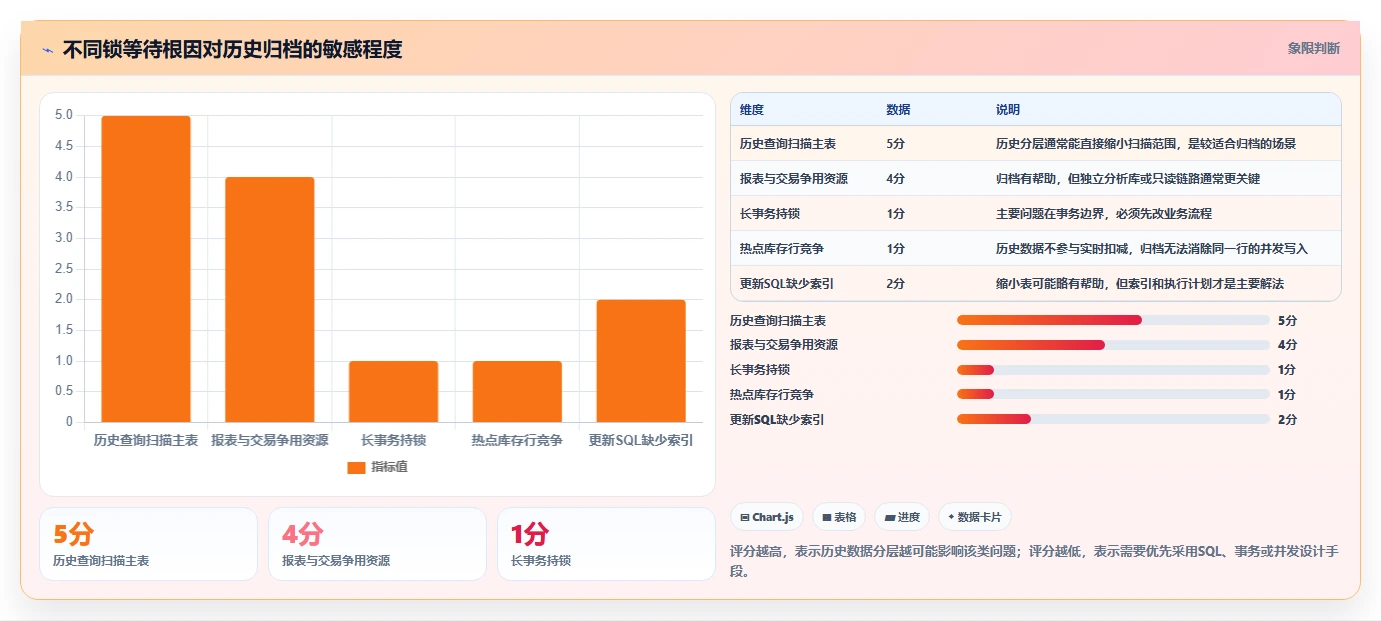Viewport: 1381px width, 621px height.
Task: Click the 更新SQL缺少索引 chart bar
Action: coord(641,361)
